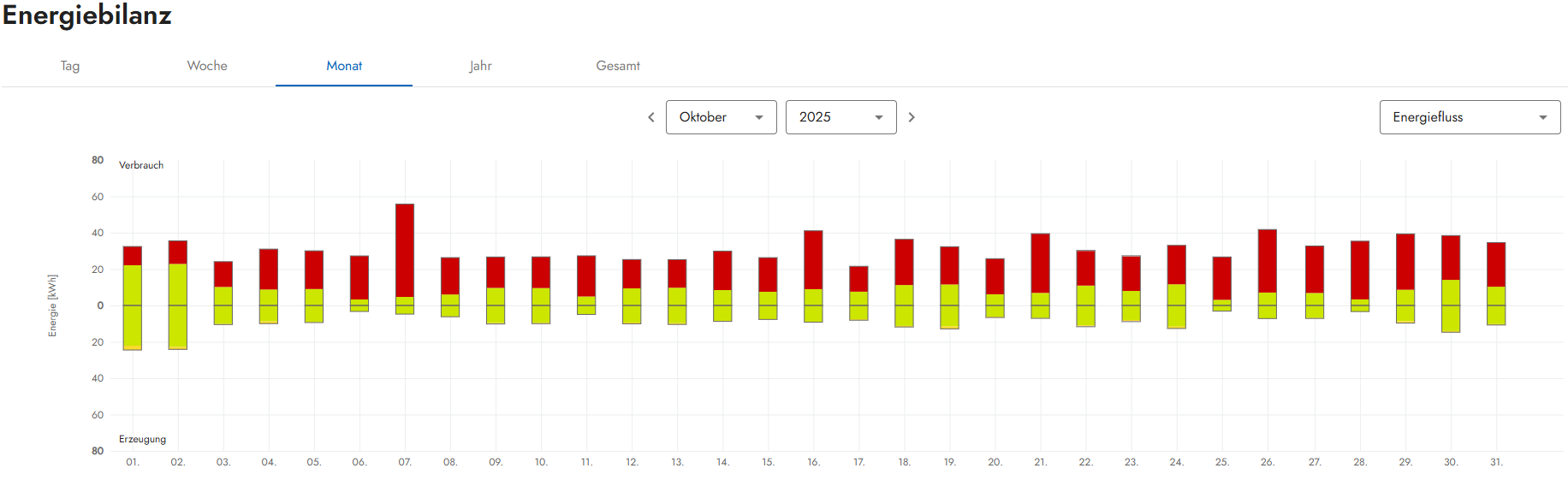Open the 2025 year dropdown
The image size is (1568, 480).
[x=840, y=117]
